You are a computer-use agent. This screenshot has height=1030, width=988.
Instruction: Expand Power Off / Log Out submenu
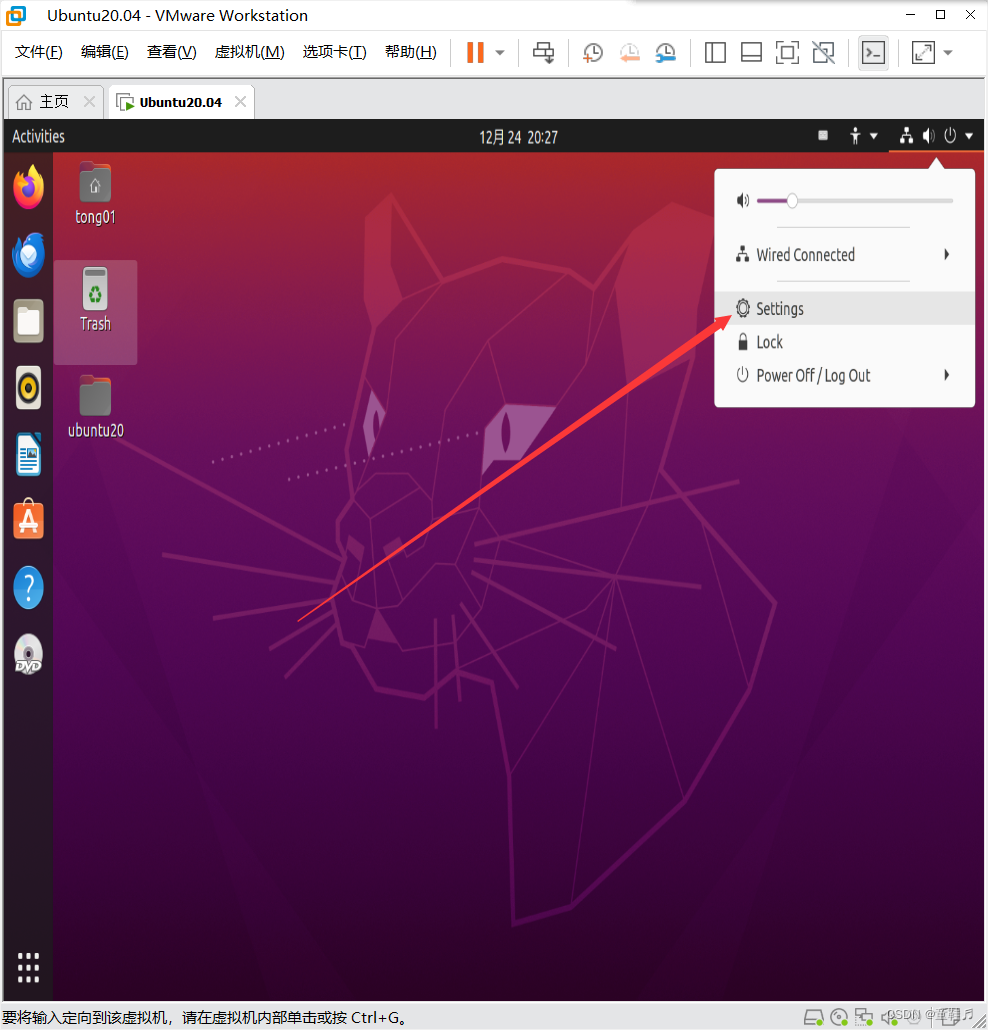pyautogui.click(x=844, y=375)
